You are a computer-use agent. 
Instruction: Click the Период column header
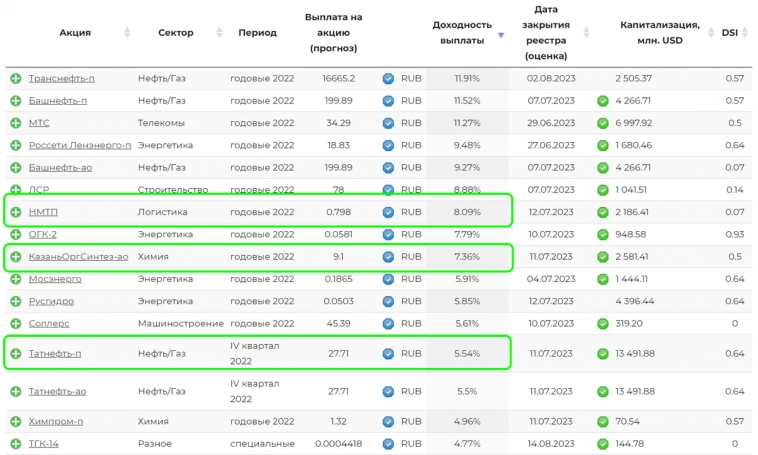(257, 32)
